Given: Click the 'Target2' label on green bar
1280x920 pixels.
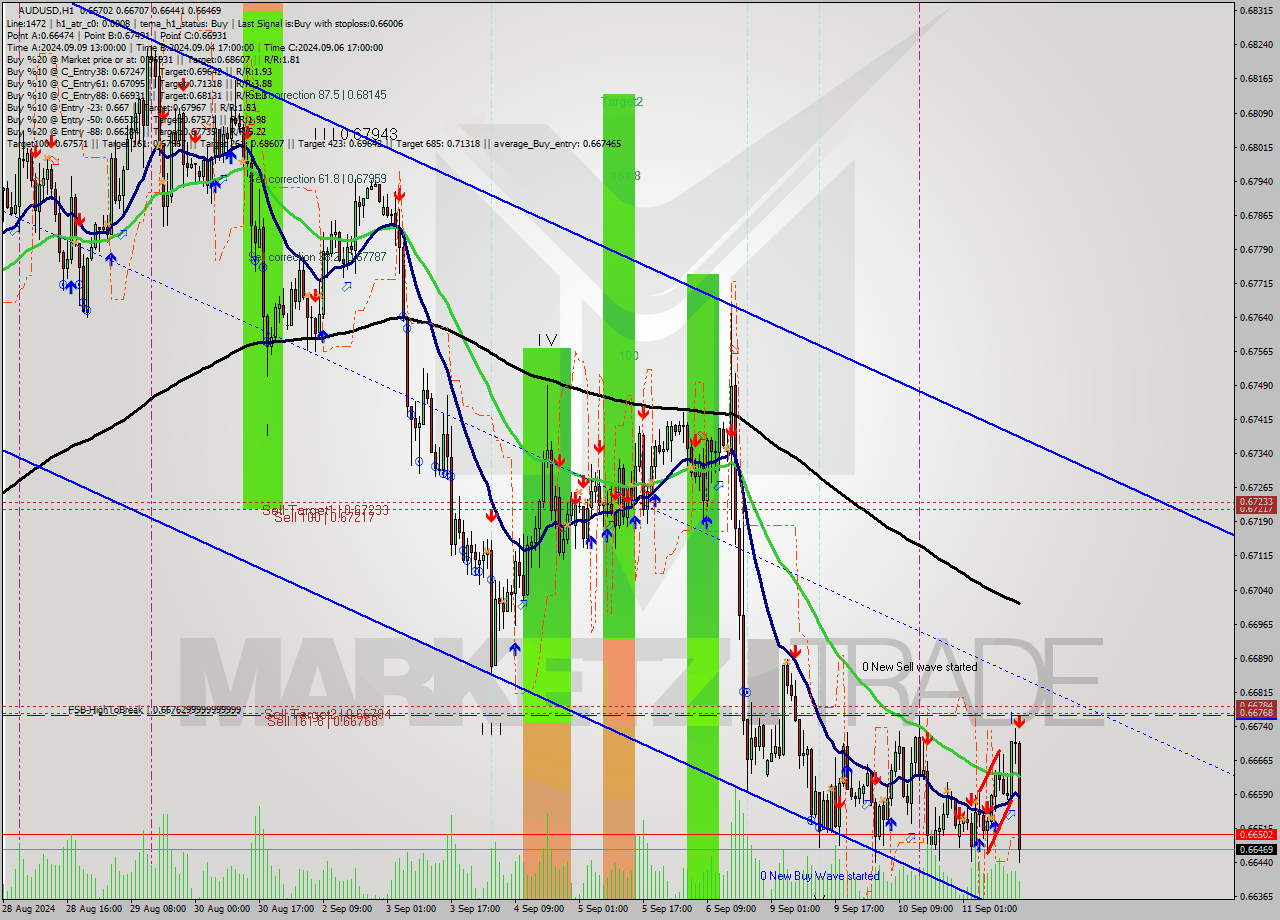Looking at the screenshot, I should [x=622, y=102].
